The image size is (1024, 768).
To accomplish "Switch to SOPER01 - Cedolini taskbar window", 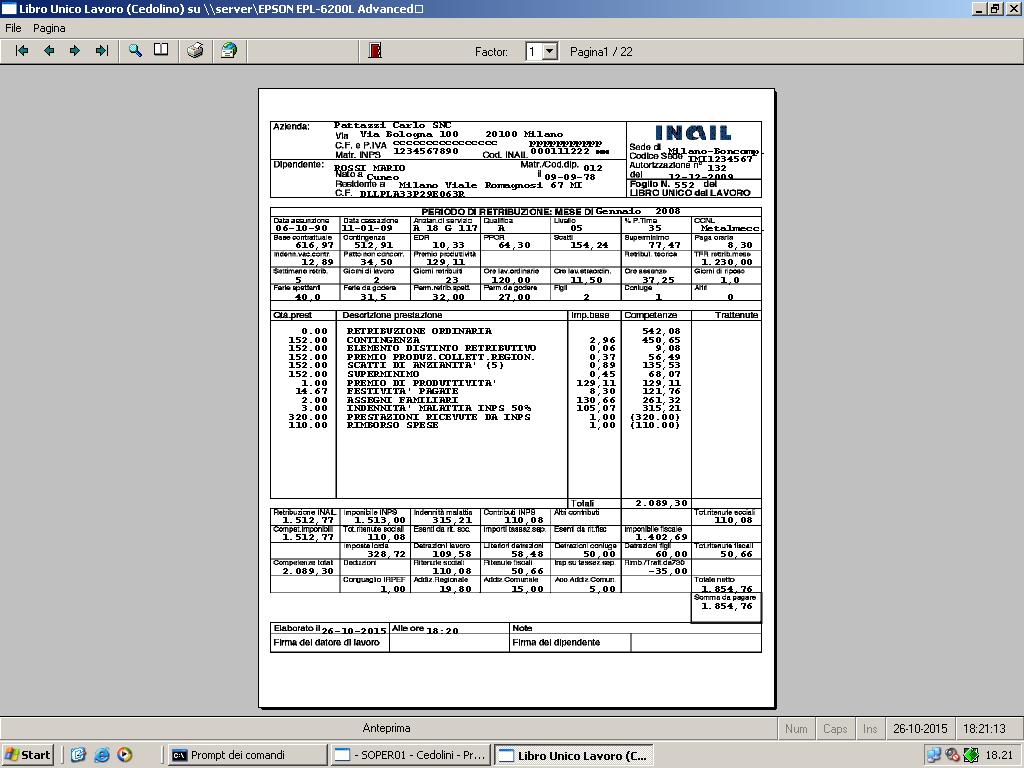I will (x=409, y=755).
